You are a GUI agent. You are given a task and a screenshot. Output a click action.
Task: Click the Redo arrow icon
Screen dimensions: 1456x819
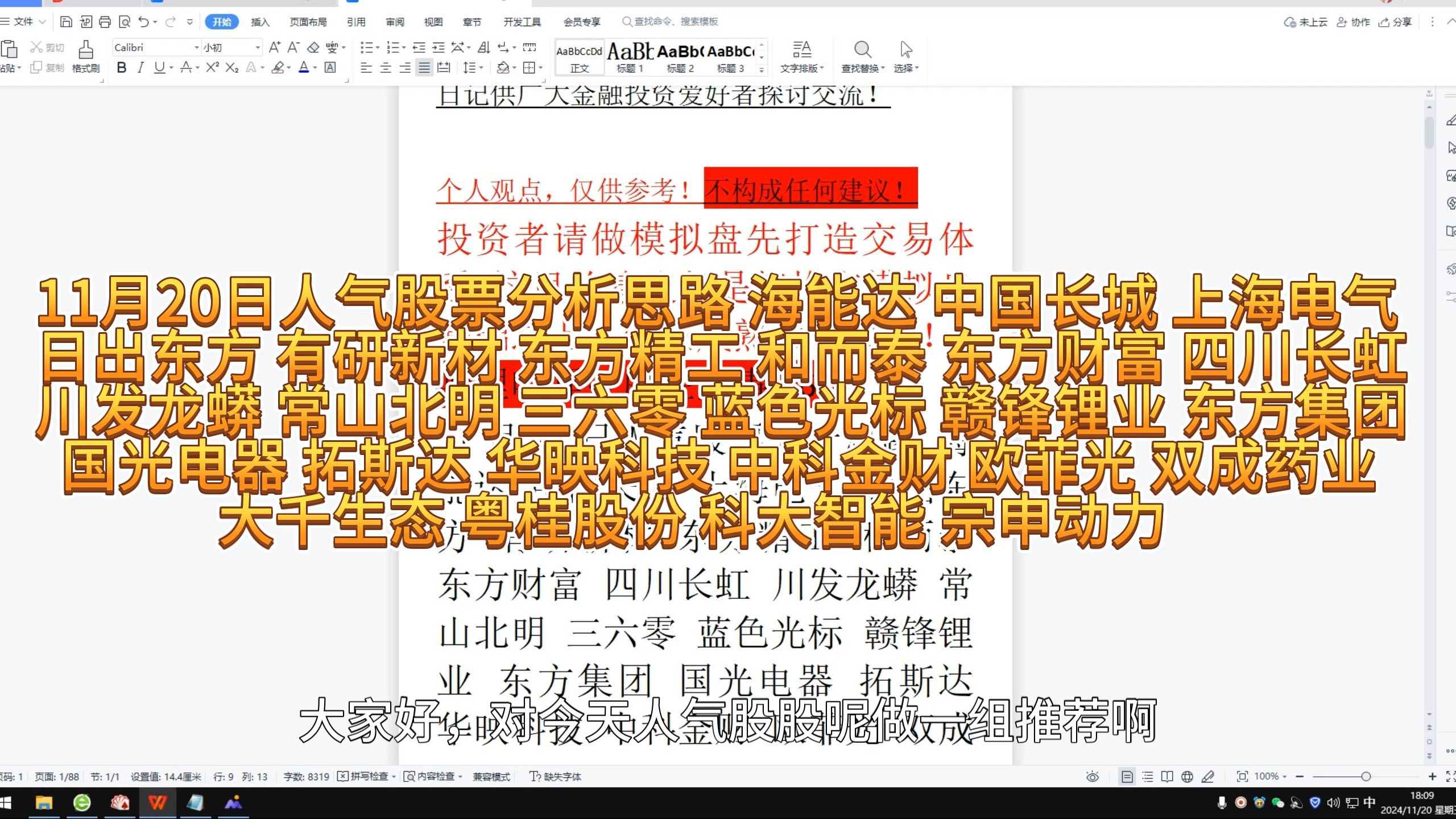[170, 22]
